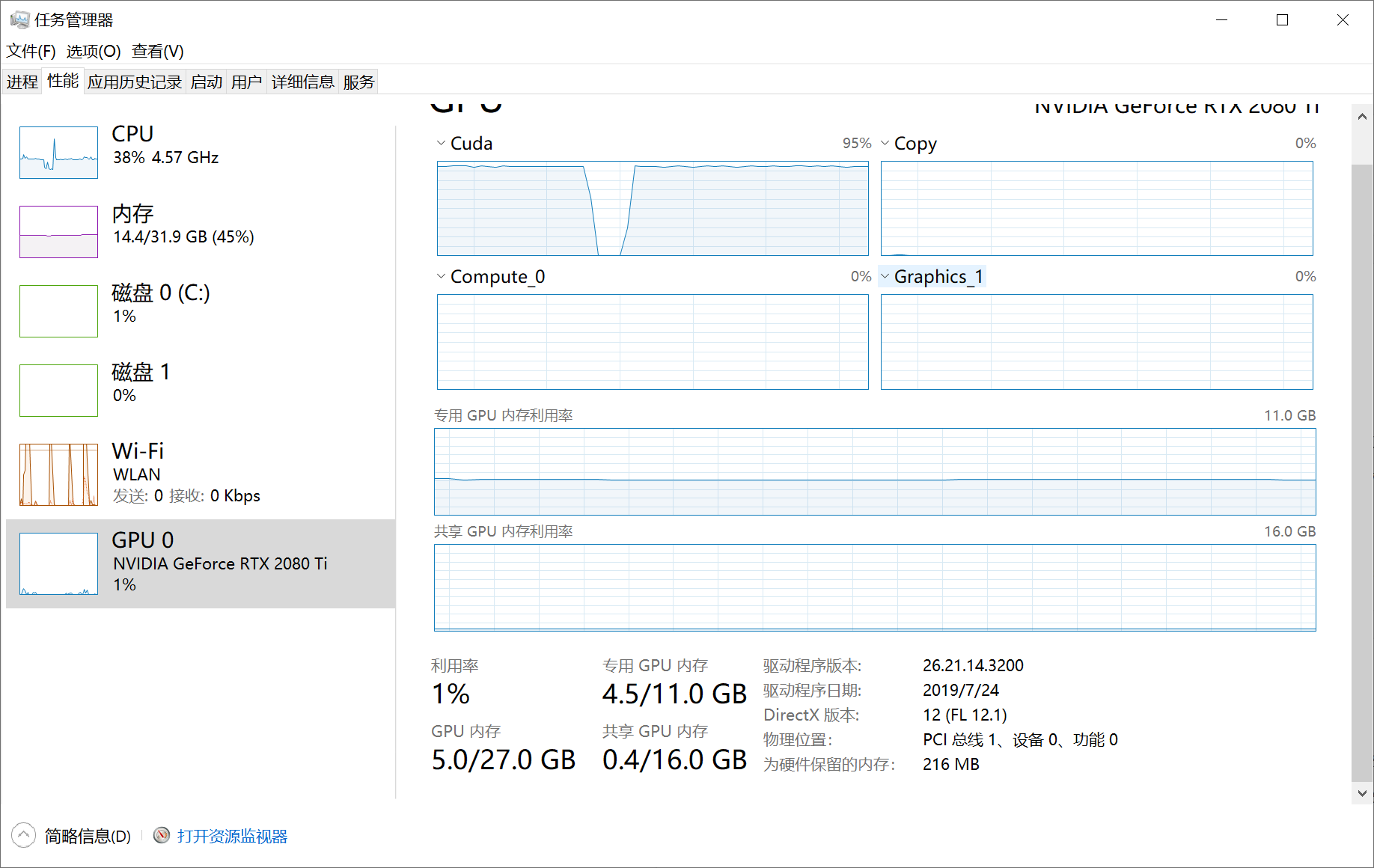
Task: Select the 内存 memory graph thumbnail
Action: click(58, 232)
